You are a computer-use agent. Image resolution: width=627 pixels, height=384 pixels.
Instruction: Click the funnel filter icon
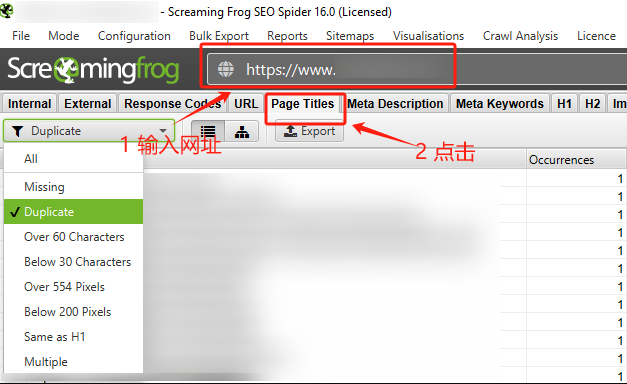click(x=17, y=131)
